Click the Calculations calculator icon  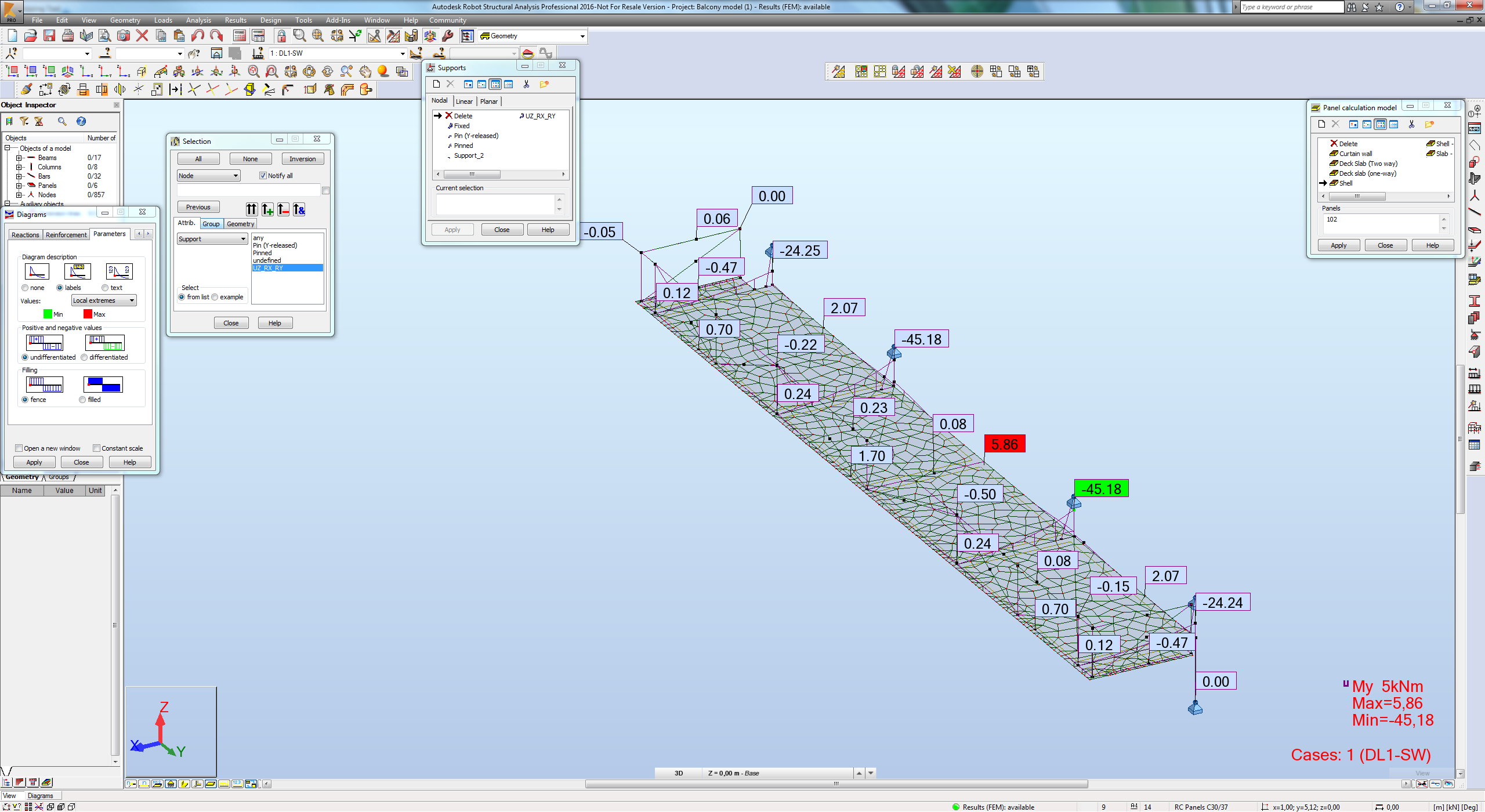(240, 36)
